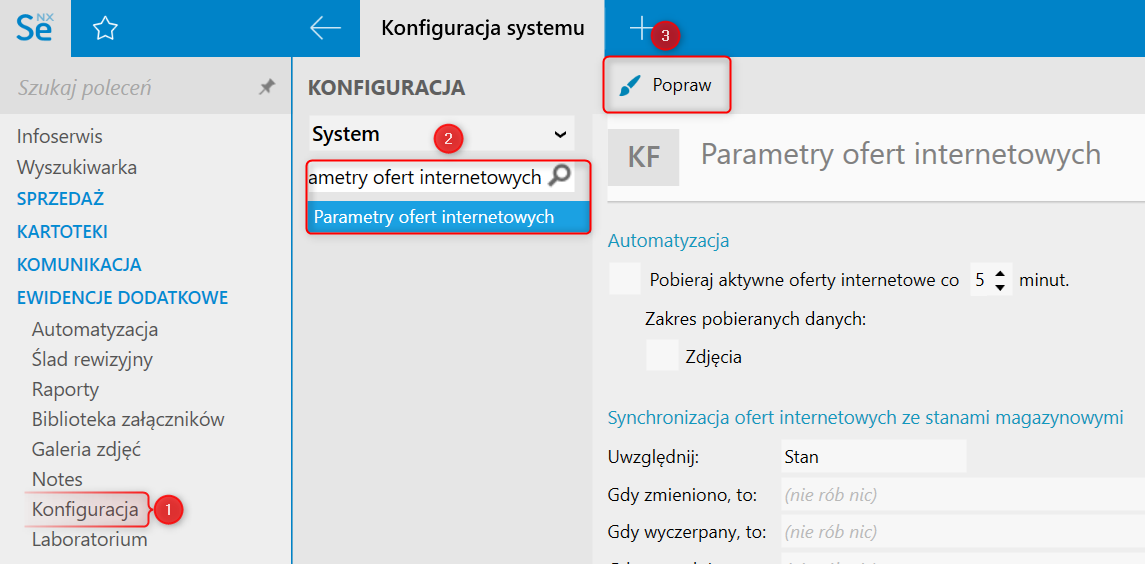Expand the System configuration dropdown

441,134
